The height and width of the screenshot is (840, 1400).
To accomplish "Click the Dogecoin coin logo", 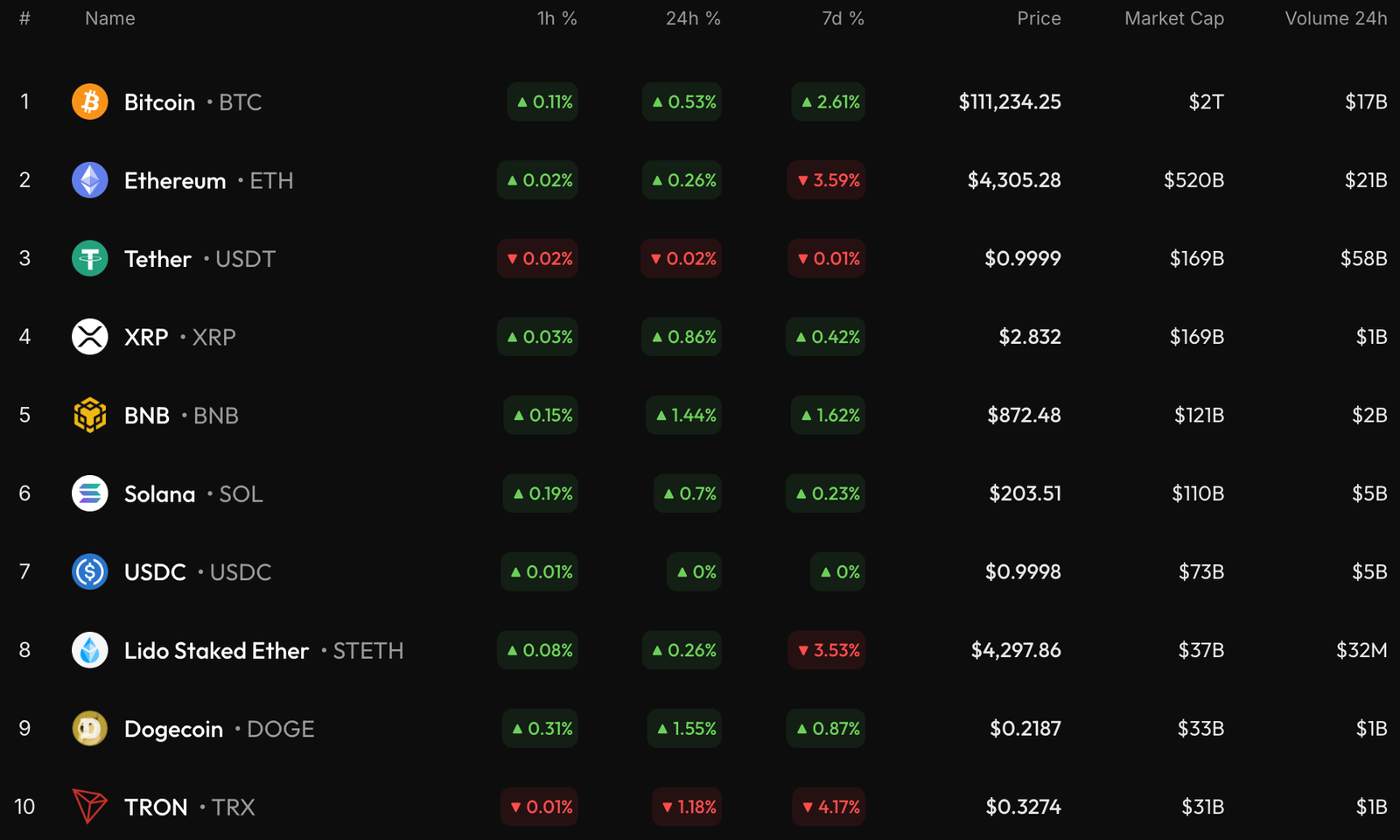I will click(x=89, y=728).
